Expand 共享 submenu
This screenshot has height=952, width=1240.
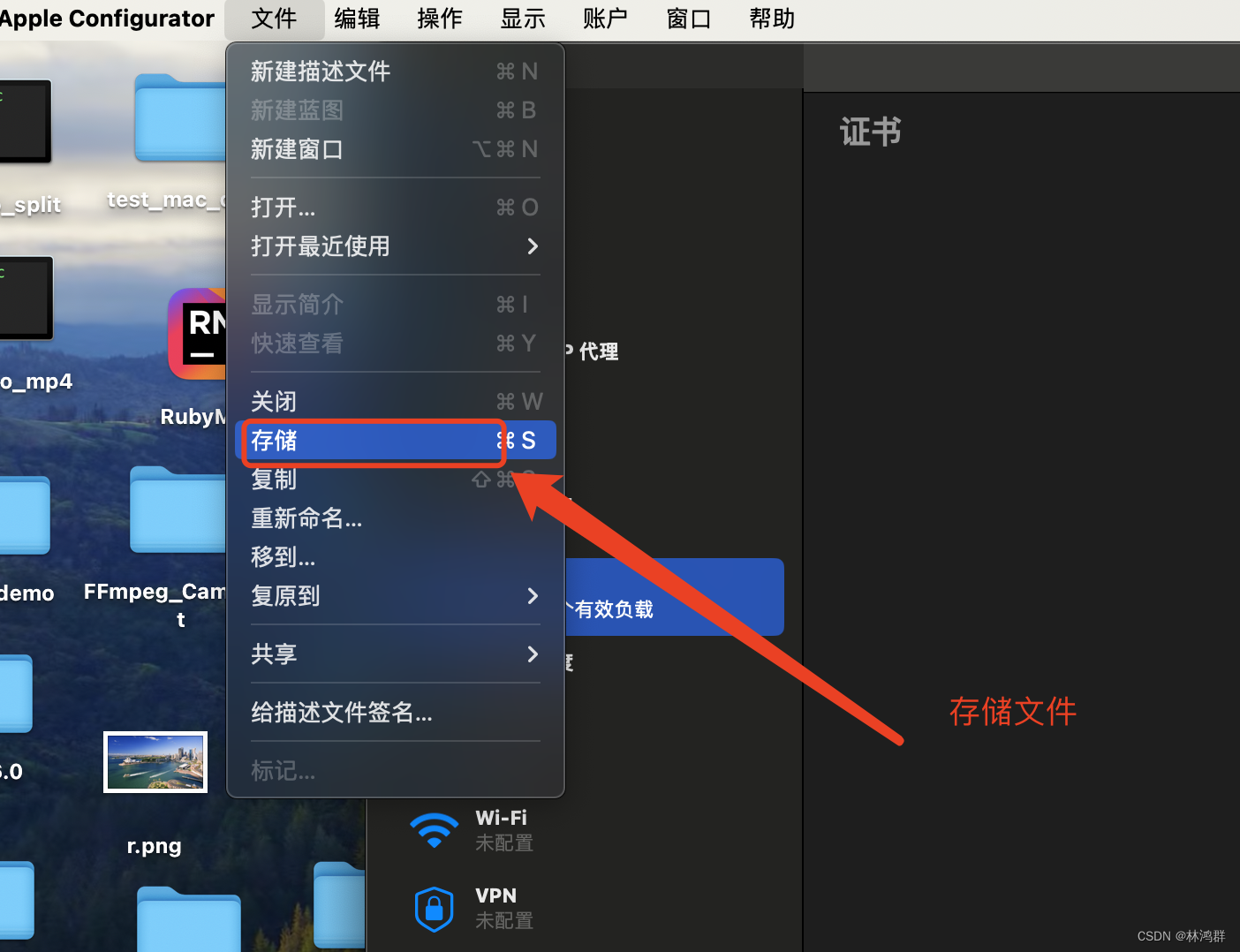[x=395, y=654]
